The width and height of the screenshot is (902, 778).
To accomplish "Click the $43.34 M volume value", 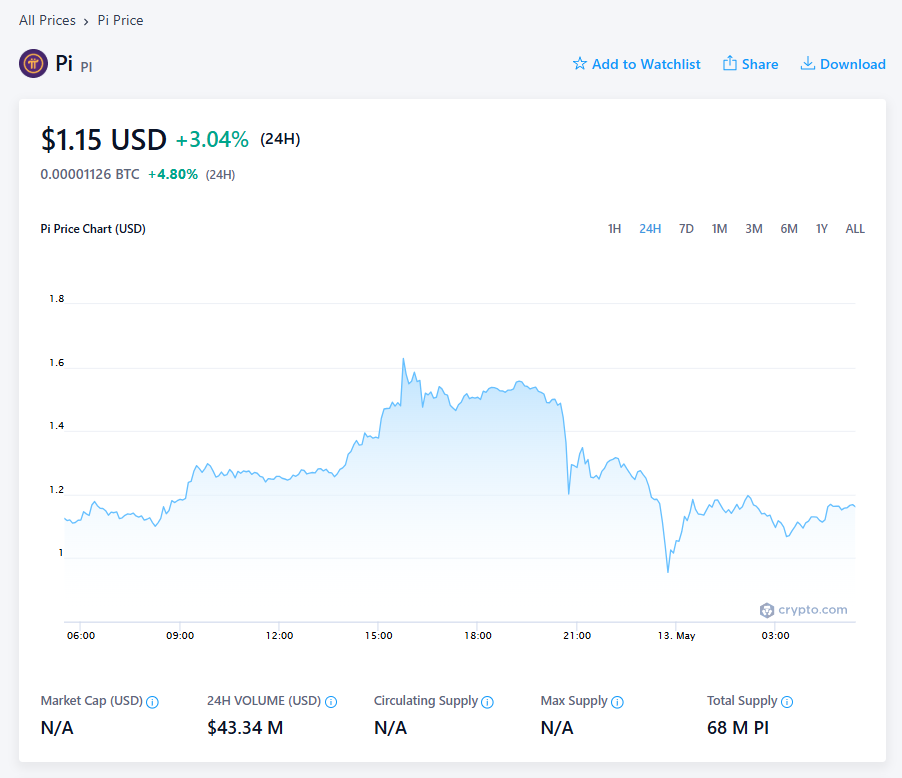I will [x=245, y=727].
